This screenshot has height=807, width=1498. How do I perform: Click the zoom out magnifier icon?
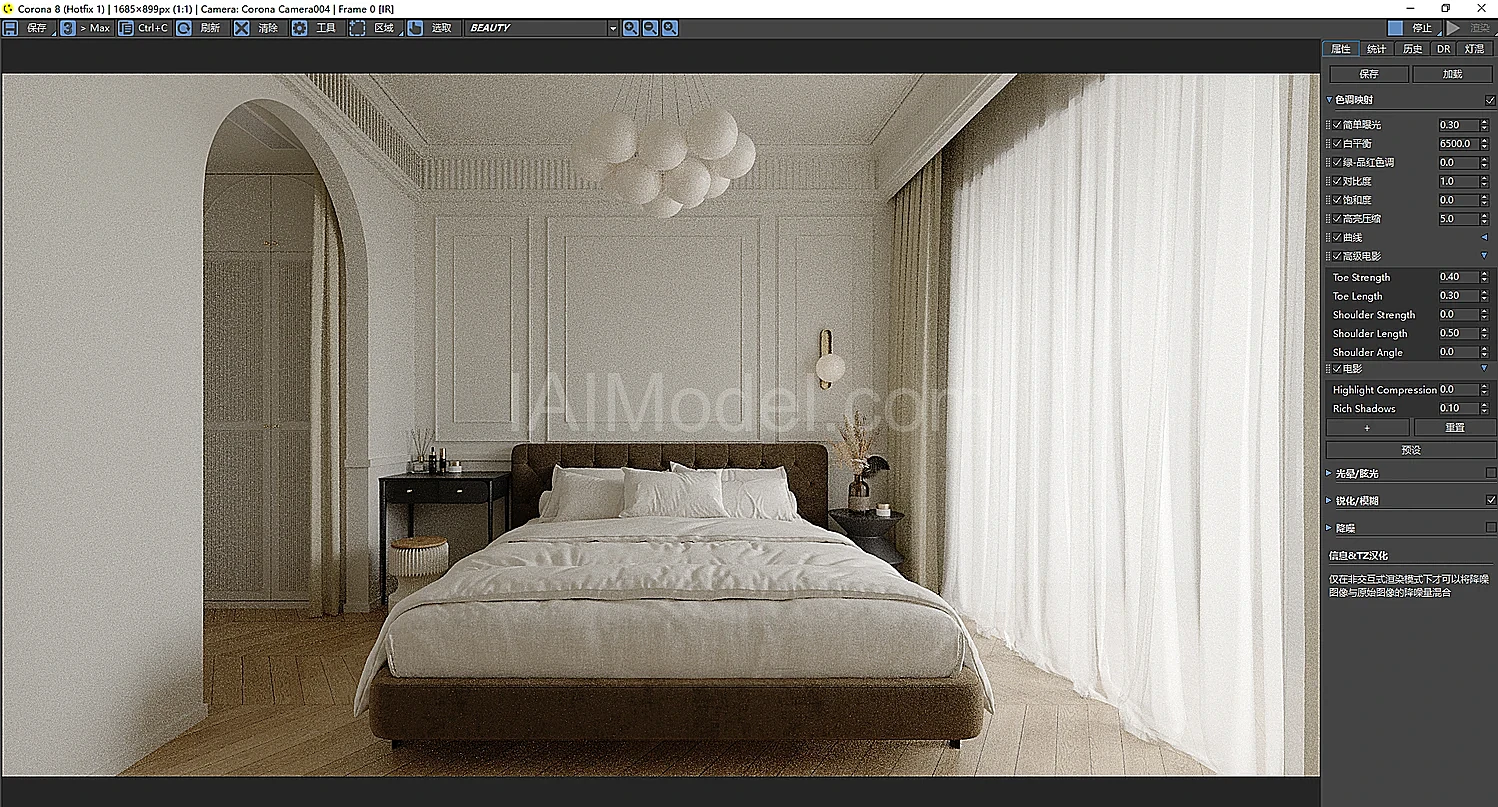pyautogui.click(x=650, y=28)
